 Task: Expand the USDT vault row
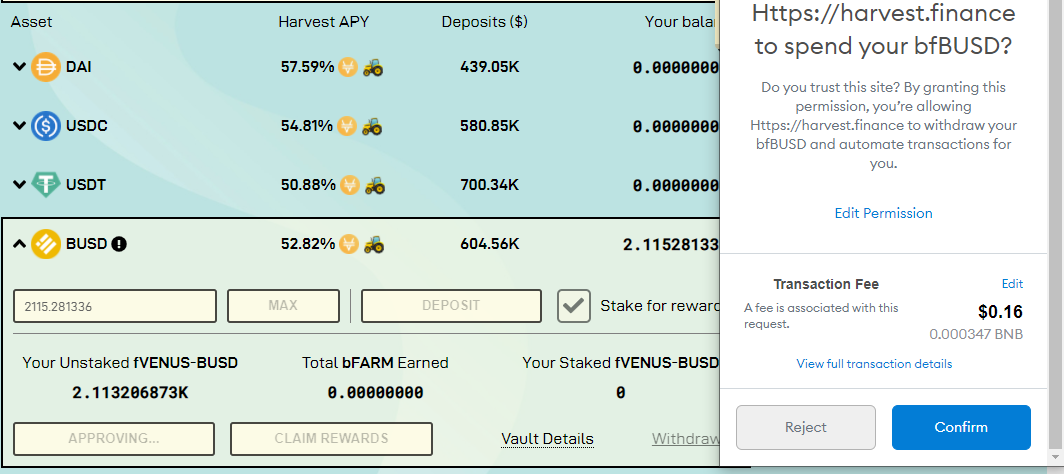point(20,184)
